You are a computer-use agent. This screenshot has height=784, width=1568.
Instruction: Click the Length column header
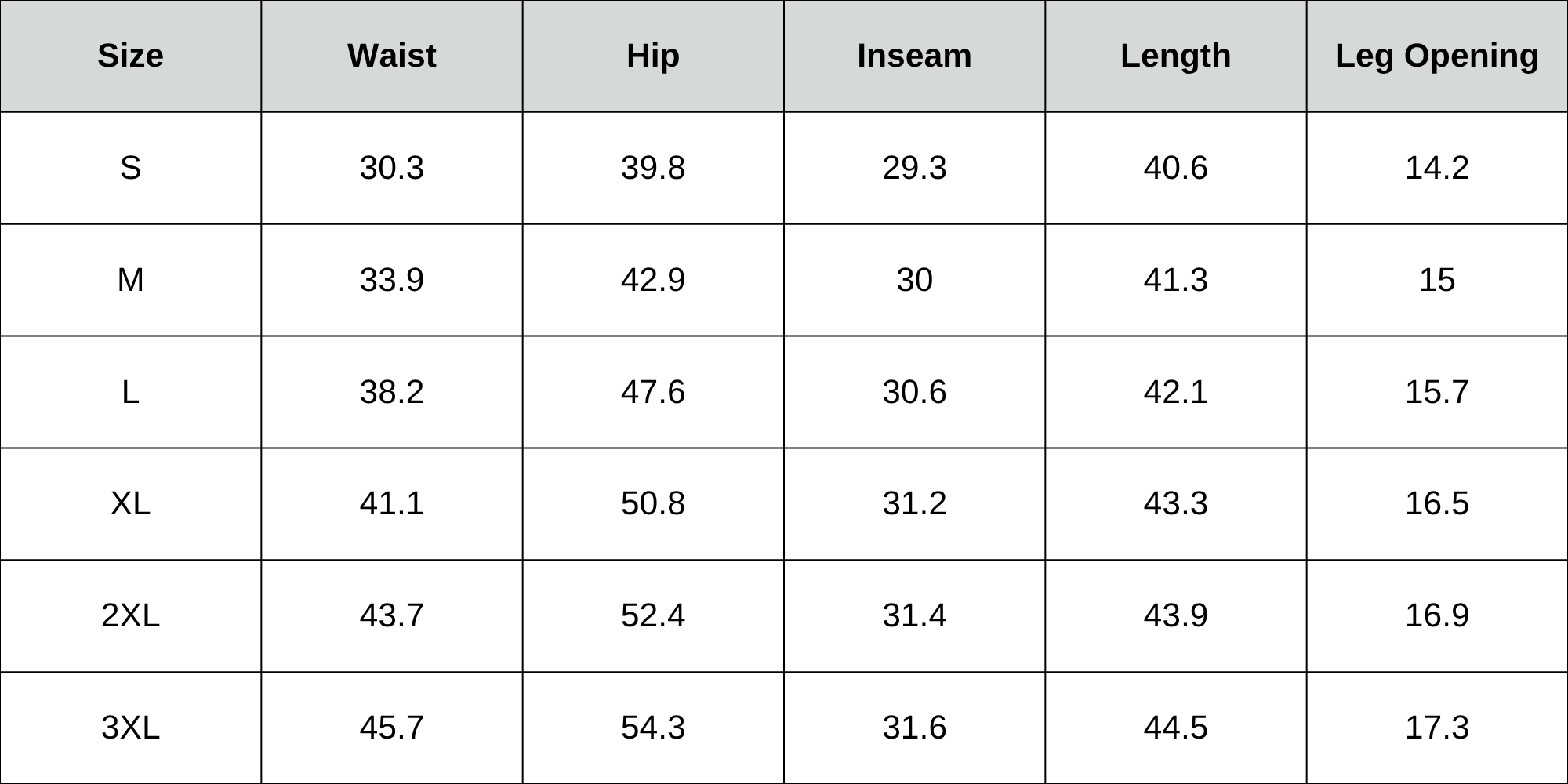click(x=1175, y=56)
